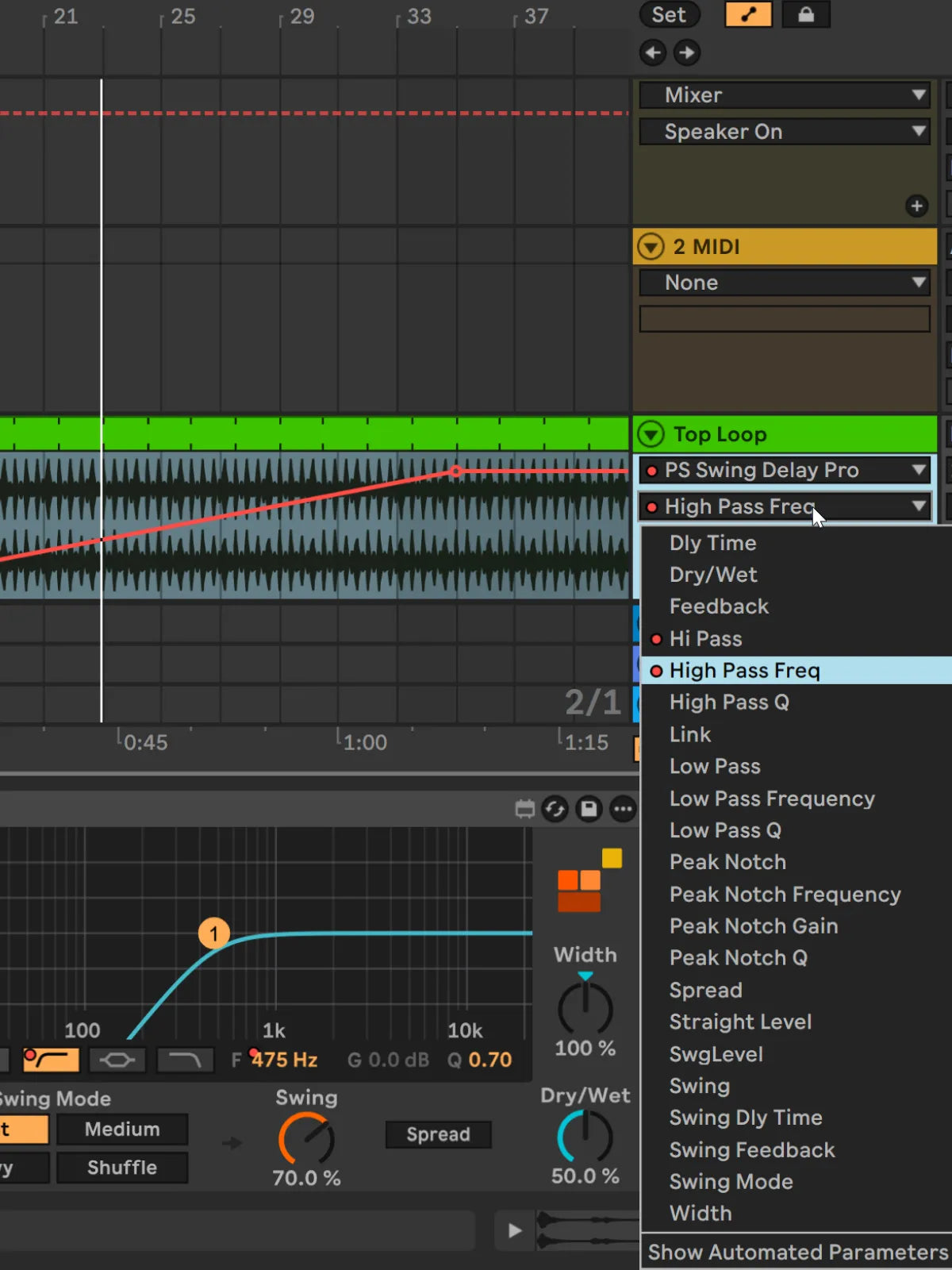
Task: Open the Mixer device chooser dropdown
Action: point(784,95)
